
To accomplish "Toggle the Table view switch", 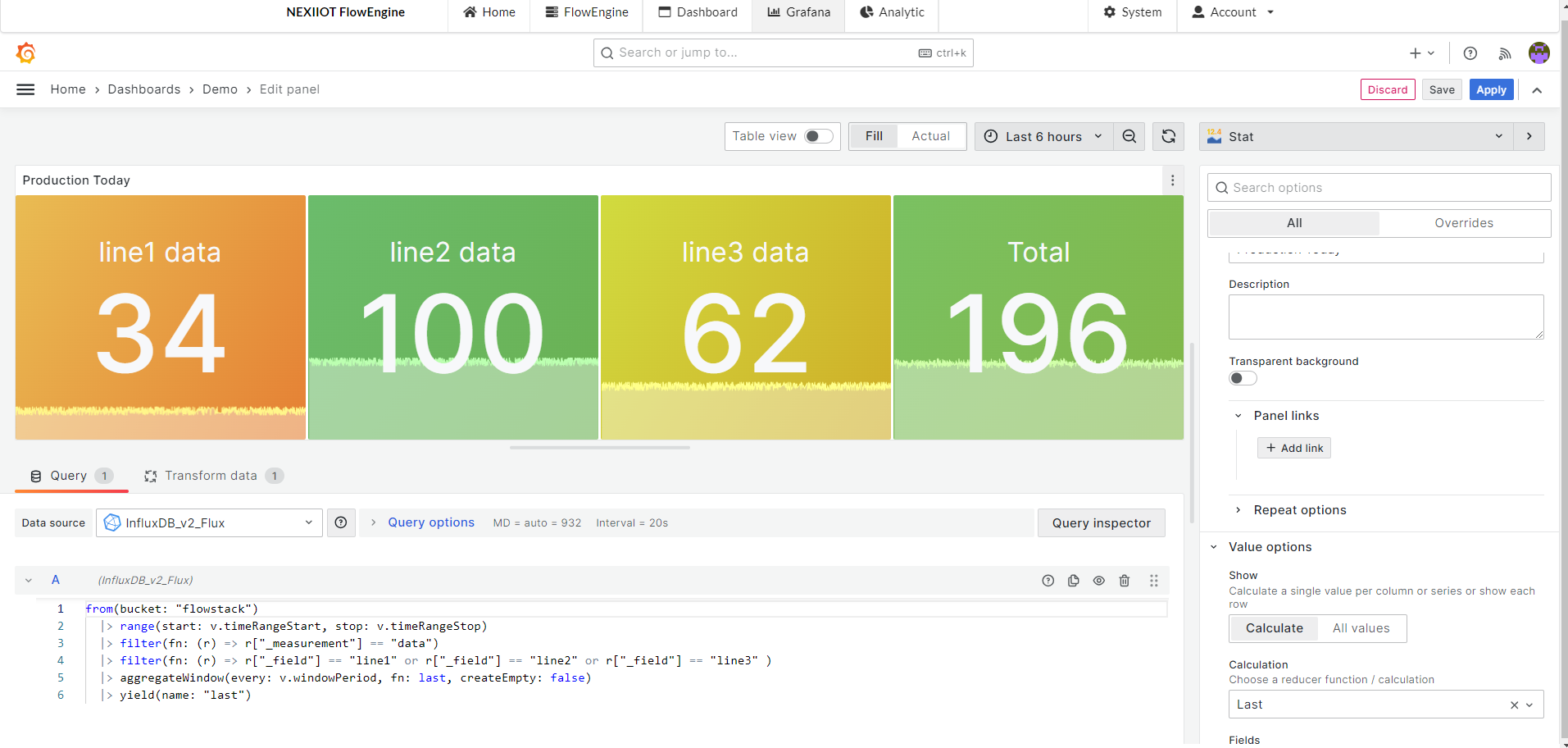I will coord(818,136).
